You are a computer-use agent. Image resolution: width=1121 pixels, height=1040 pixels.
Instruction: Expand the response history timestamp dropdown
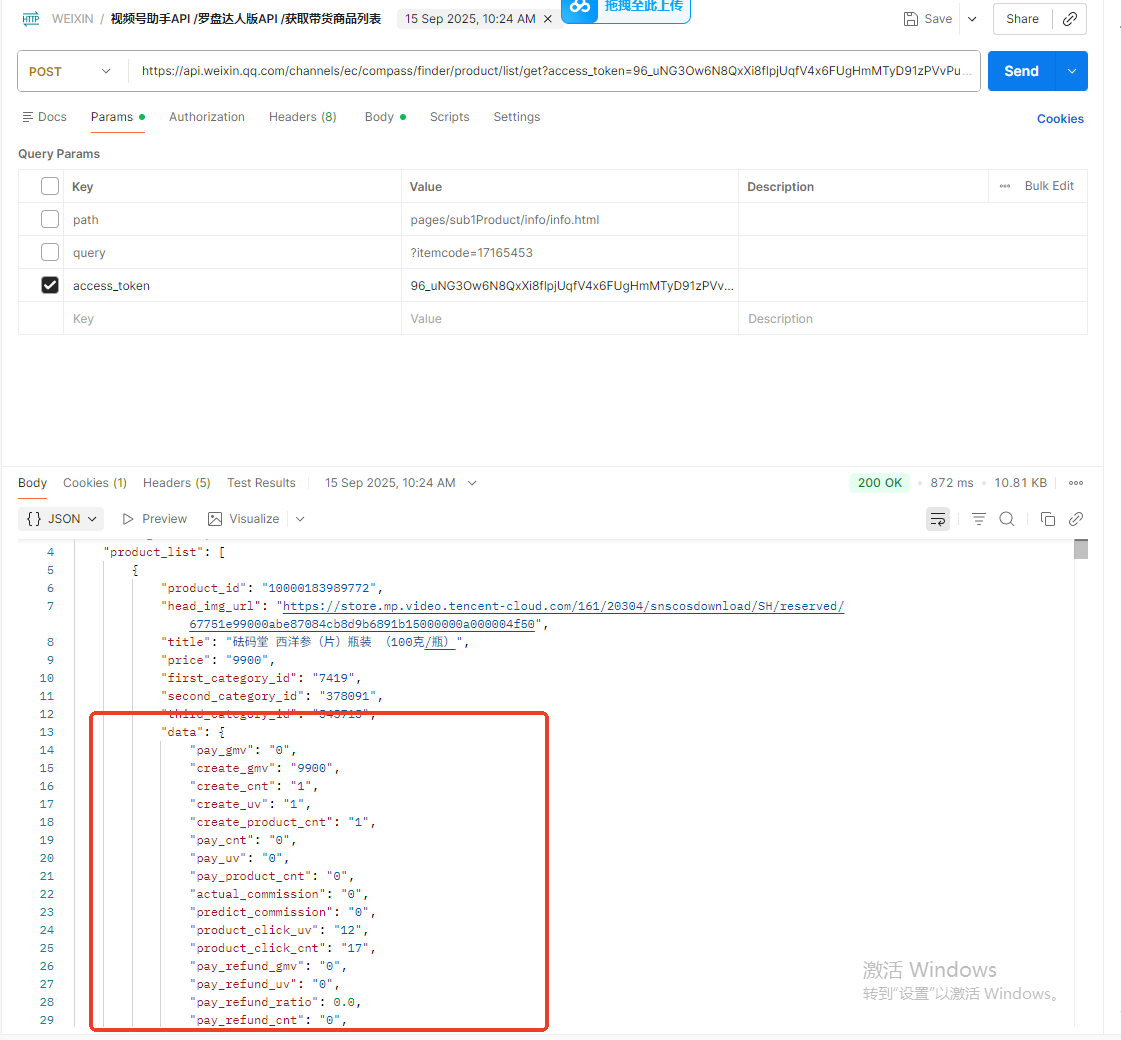click(x=472, y=483)
